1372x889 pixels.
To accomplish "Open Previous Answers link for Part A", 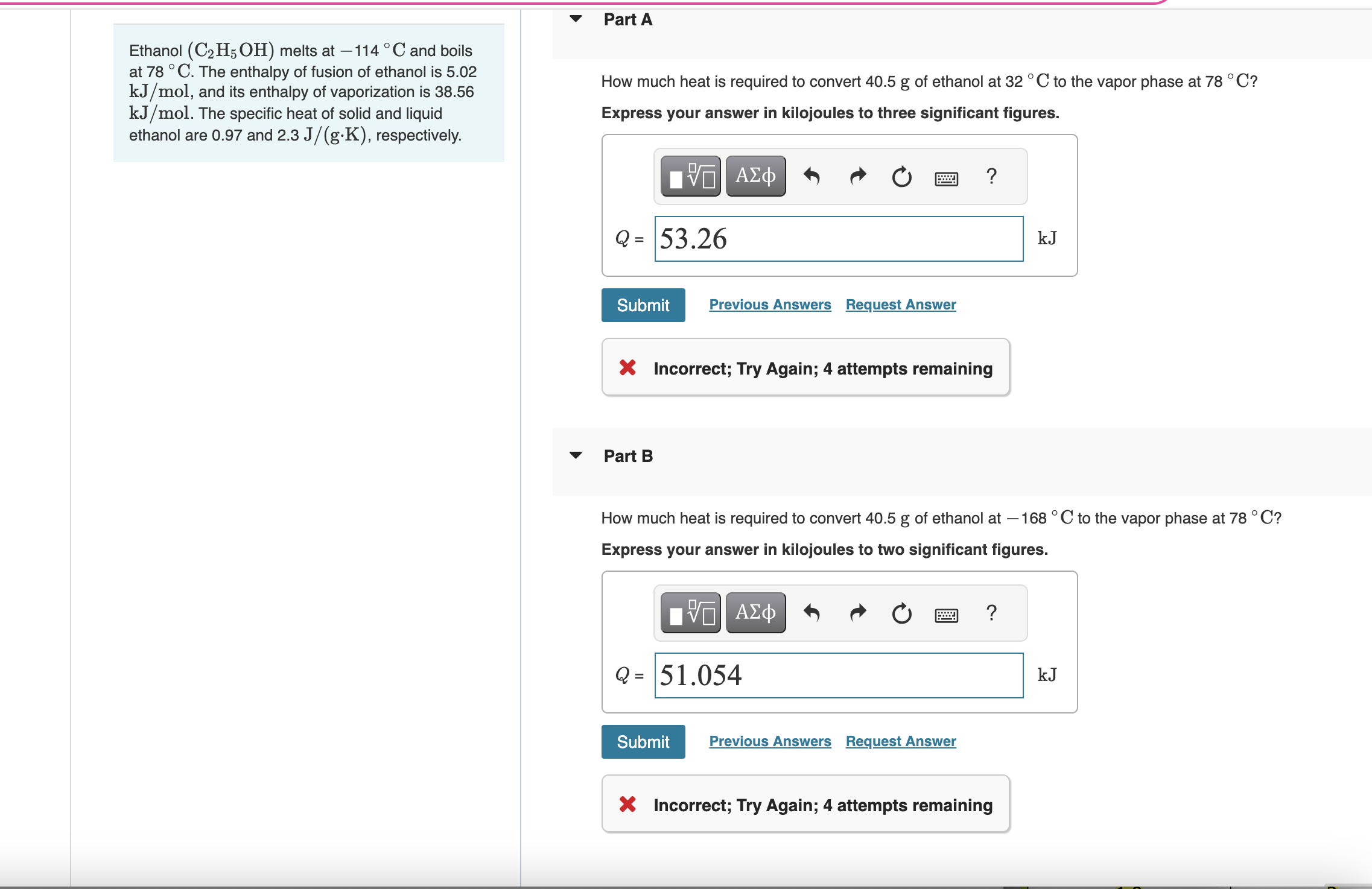I will pyautogui.click(x=770, y=305).
